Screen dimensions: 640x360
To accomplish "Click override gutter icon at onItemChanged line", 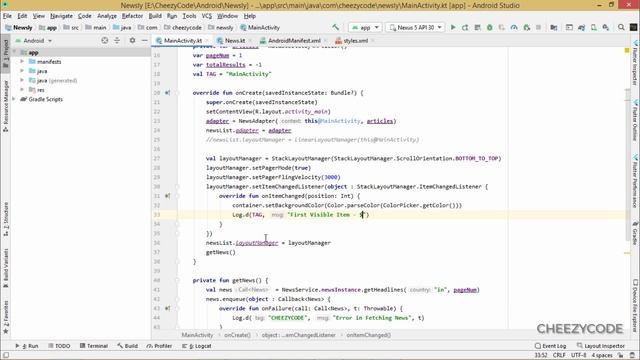I will click(167, 196).
